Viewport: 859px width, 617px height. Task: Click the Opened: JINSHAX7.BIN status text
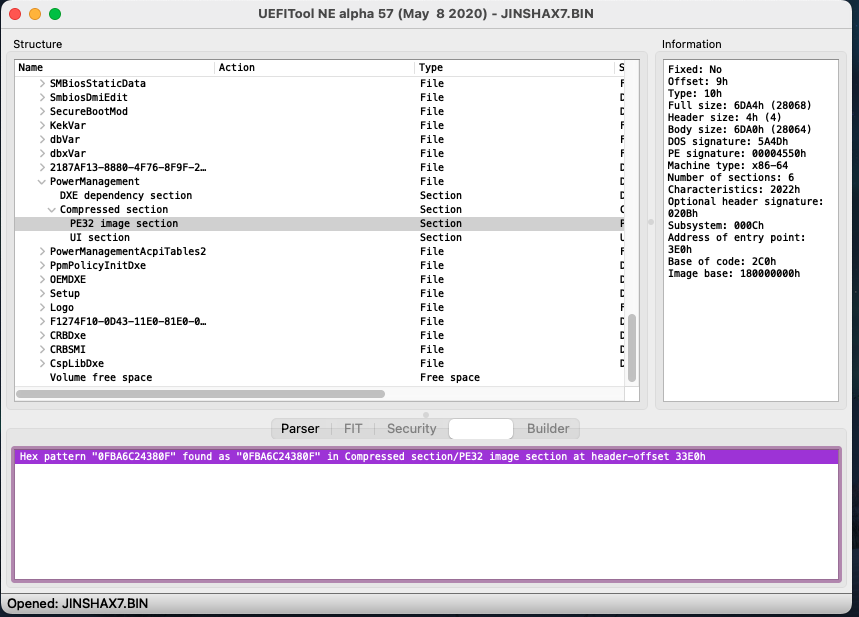pos(77,603)
